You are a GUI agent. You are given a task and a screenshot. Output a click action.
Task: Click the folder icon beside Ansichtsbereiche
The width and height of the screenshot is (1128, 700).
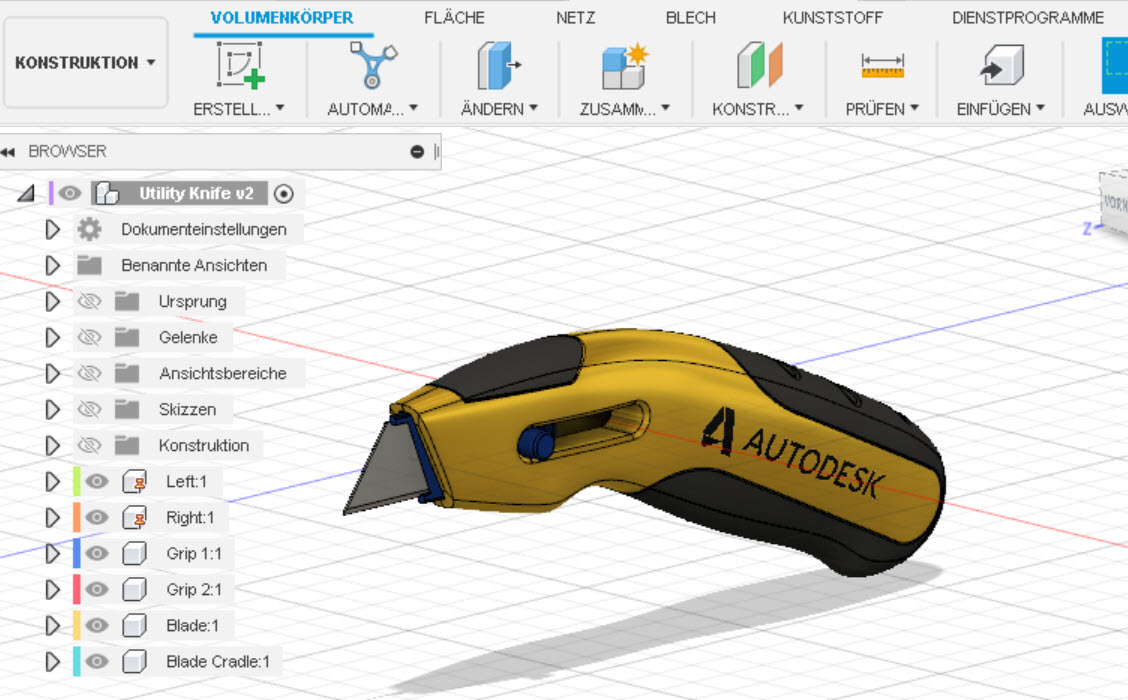click(x=127, y=373)
